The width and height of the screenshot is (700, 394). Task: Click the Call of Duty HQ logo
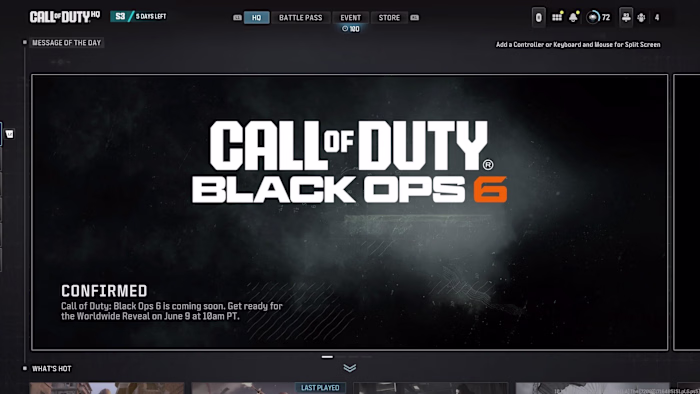click(65, 17)
